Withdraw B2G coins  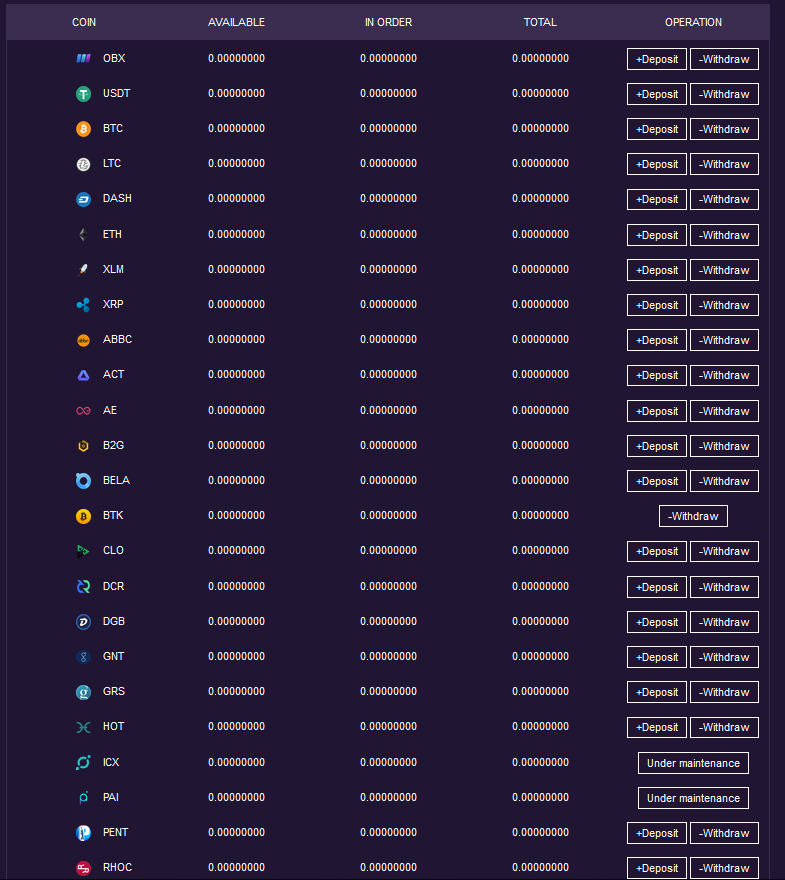[x=724, y=446]
